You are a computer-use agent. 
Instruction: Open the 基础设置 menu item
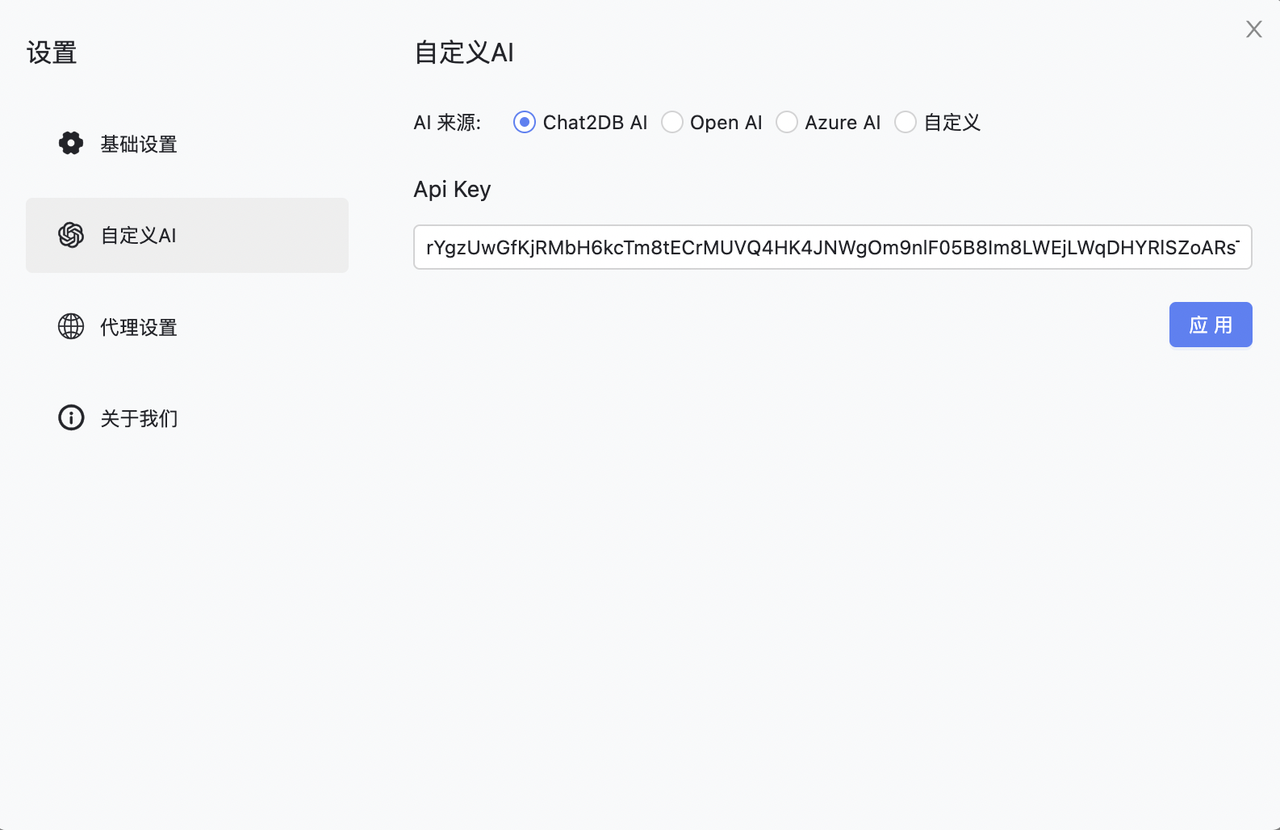[x=187, y=144]
